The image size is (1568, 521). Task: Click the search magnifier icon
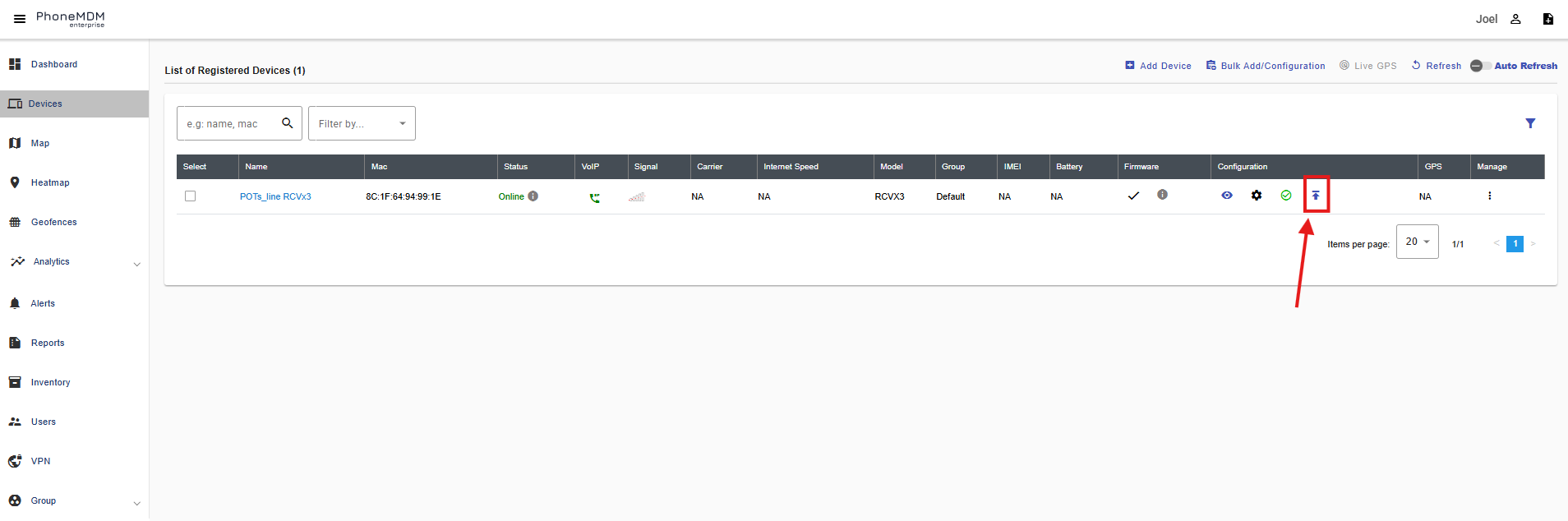click(288, 123)
